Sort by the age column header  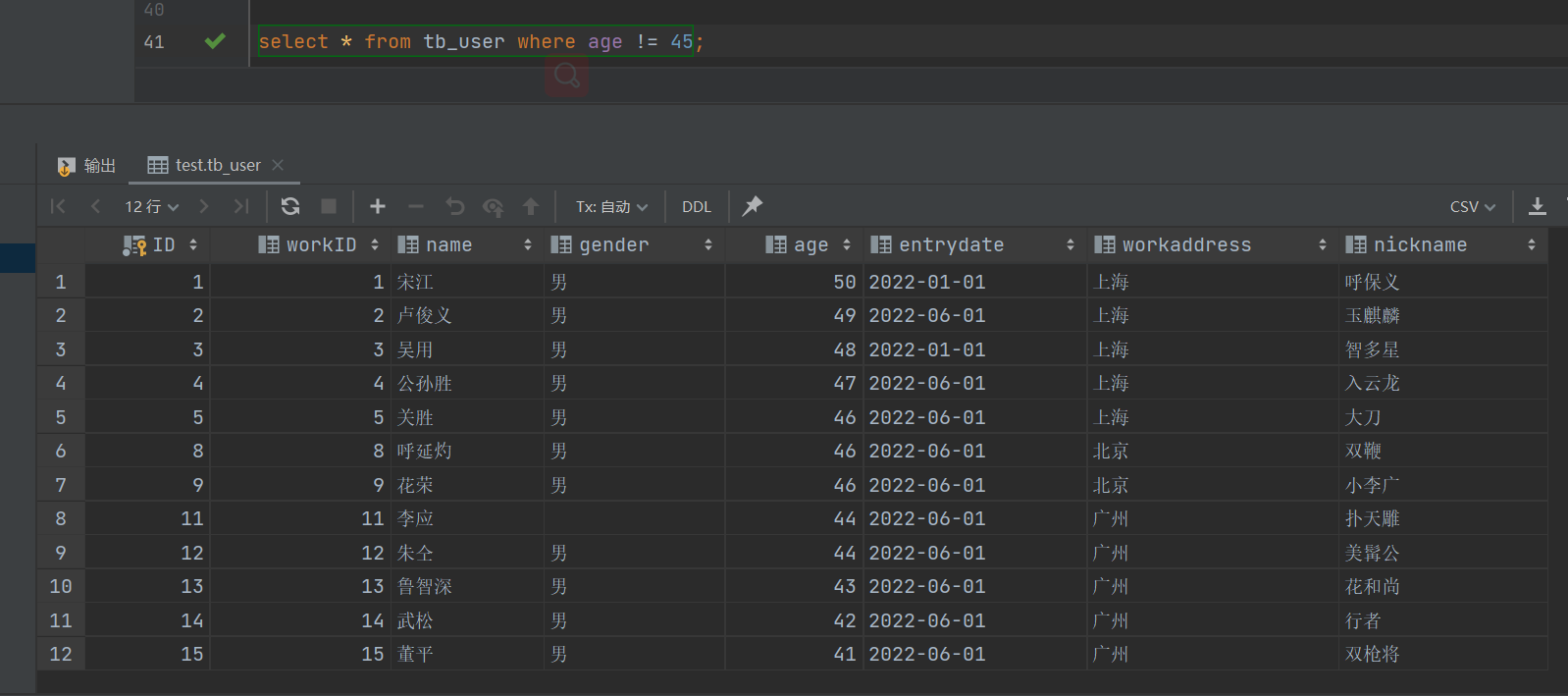pos(795,245)
